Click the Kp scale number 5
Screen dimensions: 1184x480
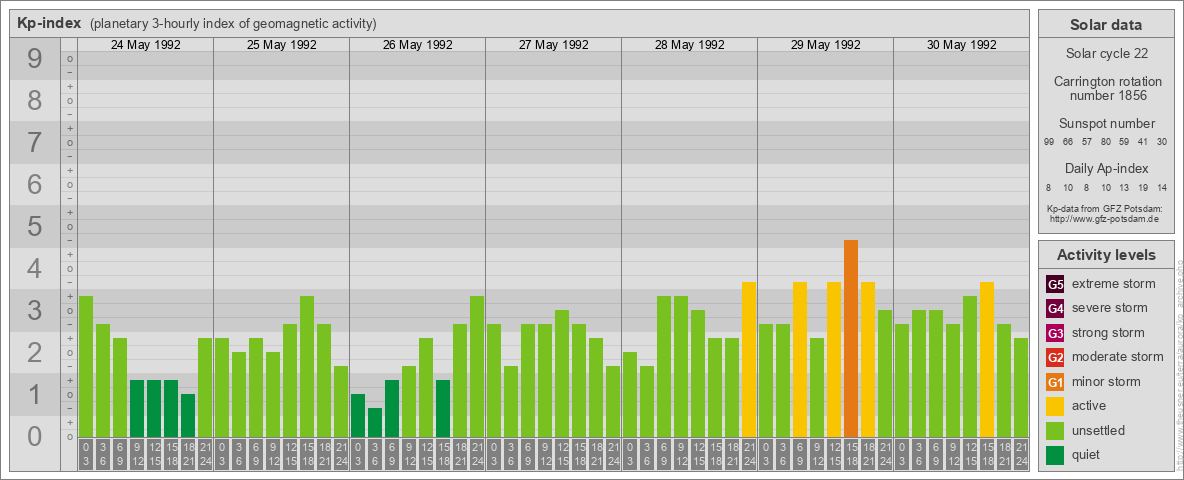point(34,226)
